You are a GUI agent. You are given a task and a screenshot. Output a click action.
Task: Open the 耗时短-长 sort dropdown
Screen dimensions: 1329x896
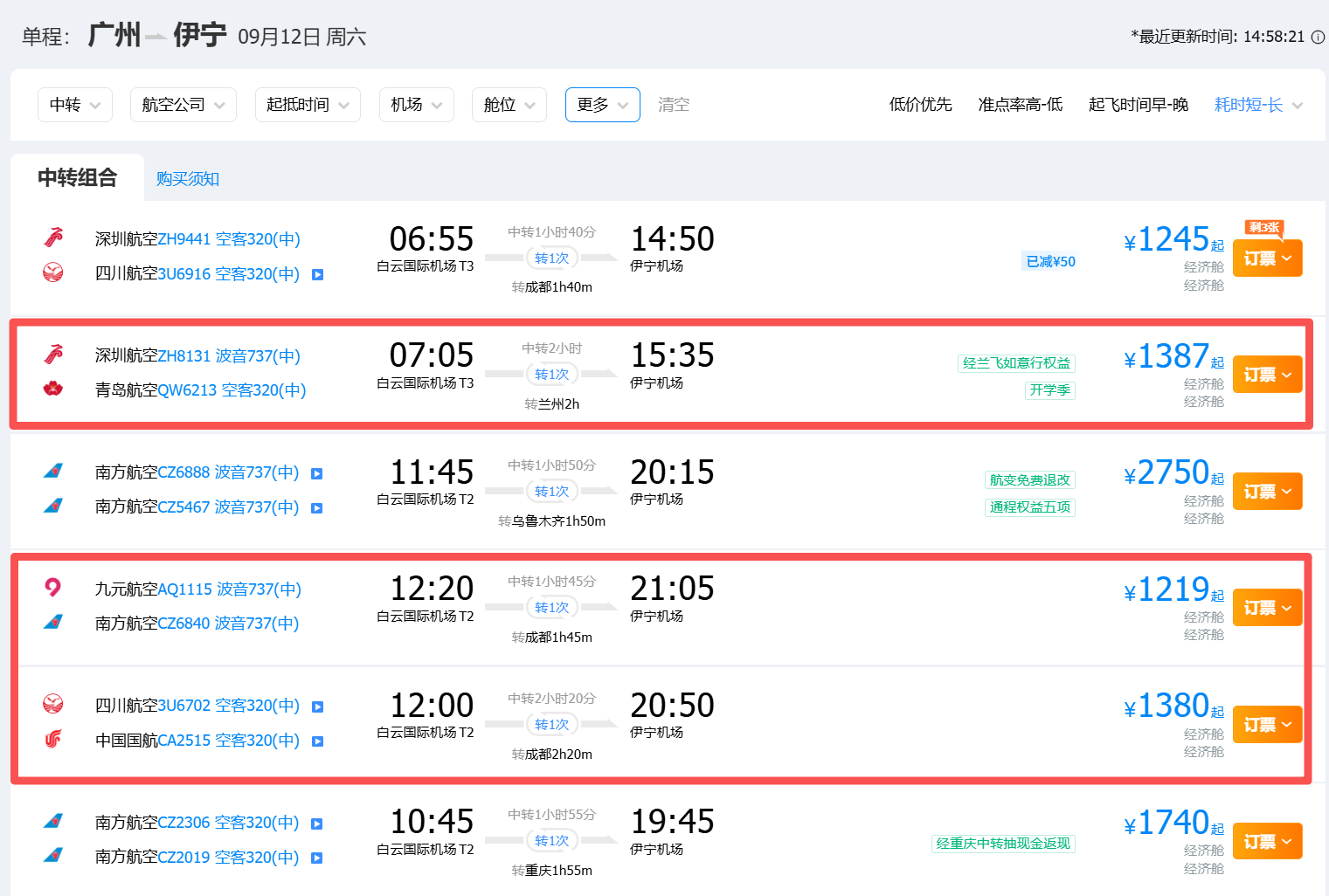pyautogui.click(x=1258, y=105)
